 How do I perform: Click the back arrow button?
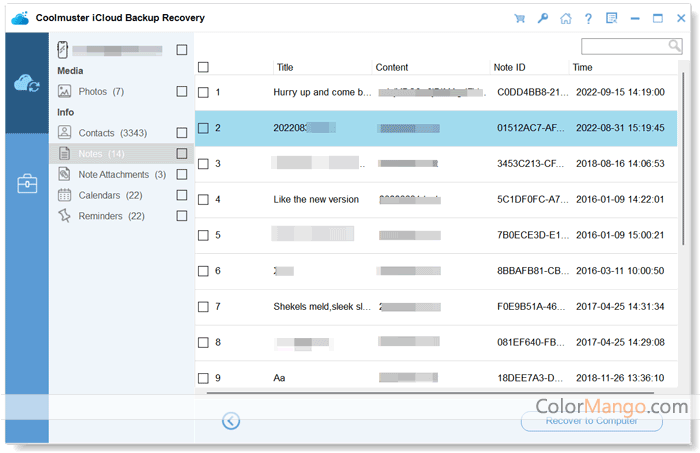[231, 421]
